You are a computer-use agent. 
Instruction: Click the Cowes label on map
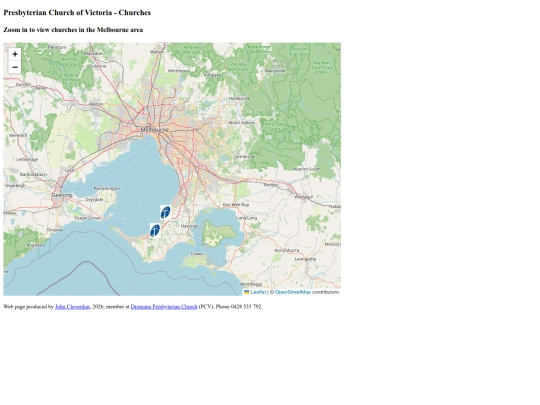click(x=197, y=254)
